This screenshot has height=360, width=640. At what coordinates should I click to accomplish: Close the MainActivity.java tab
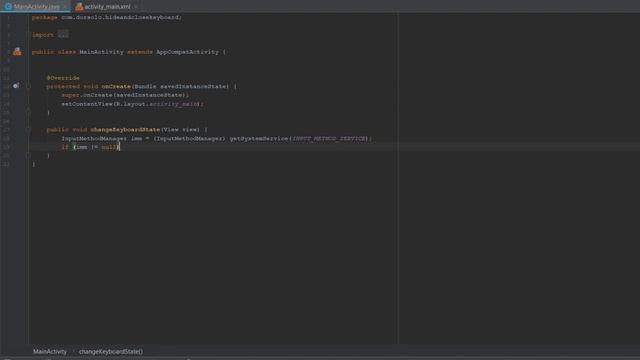pos(65,7)
